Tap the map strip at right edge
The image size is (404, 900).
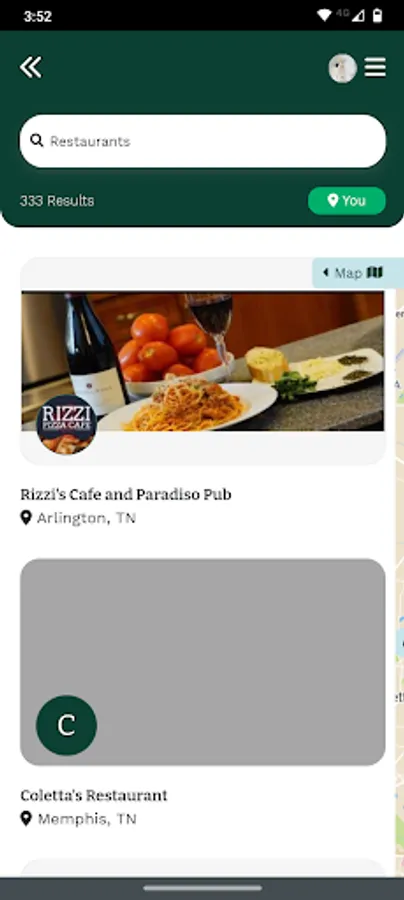pos(399,583)
